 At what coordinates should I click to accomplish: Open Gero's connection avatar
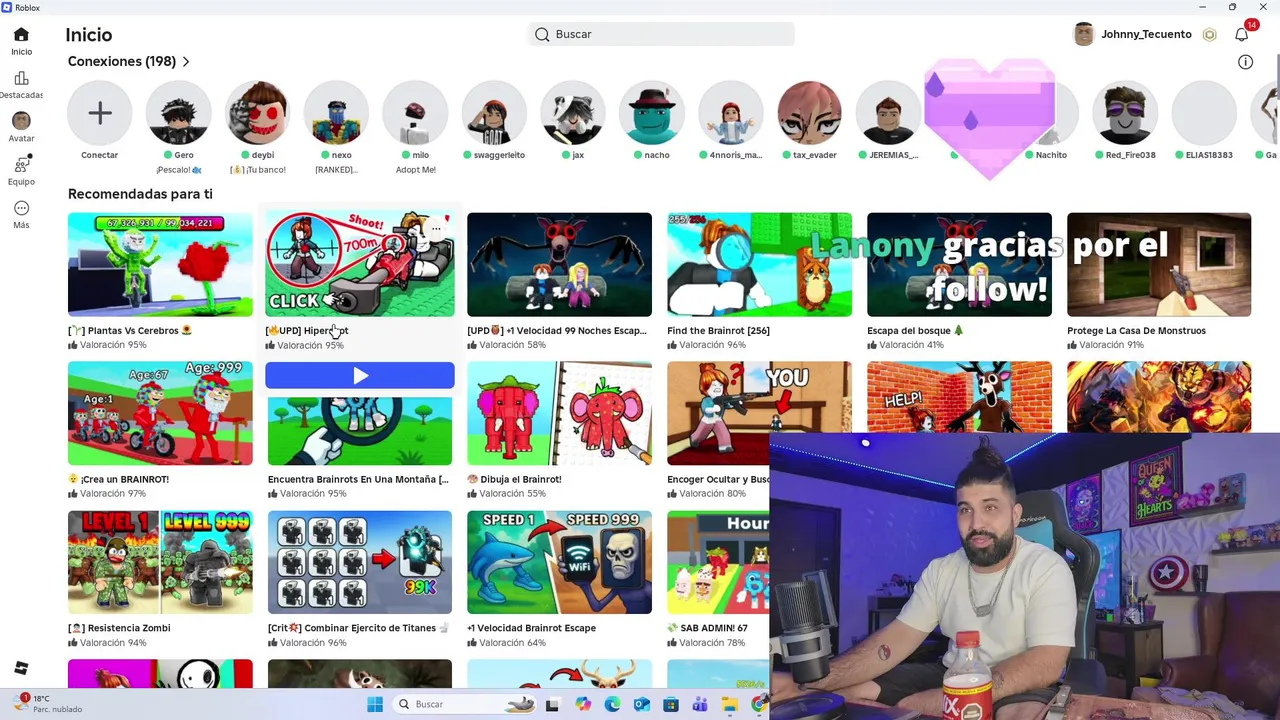178,114
